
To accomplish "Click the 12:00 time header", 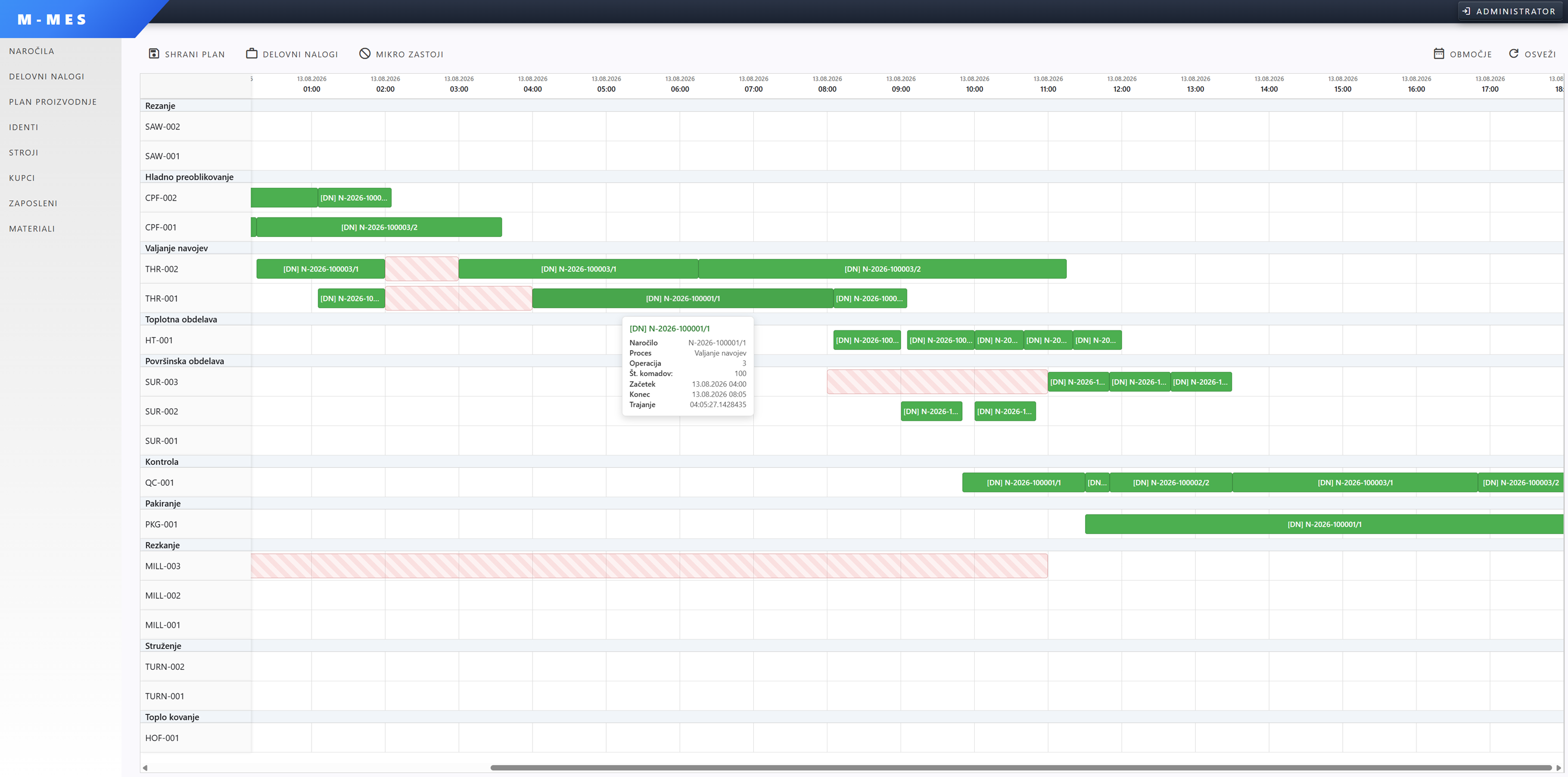I will (x=1122, y=89).
